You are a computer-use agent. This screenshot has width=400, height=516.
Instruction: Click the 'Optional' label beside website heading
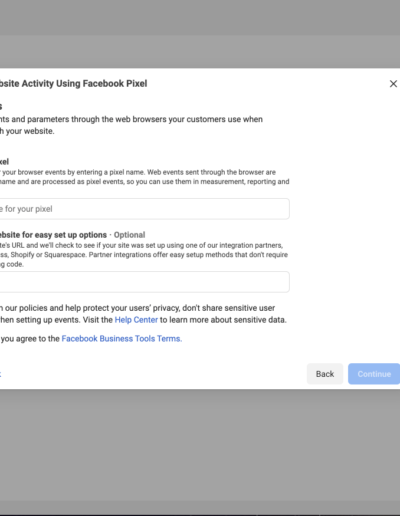[129, 235]
